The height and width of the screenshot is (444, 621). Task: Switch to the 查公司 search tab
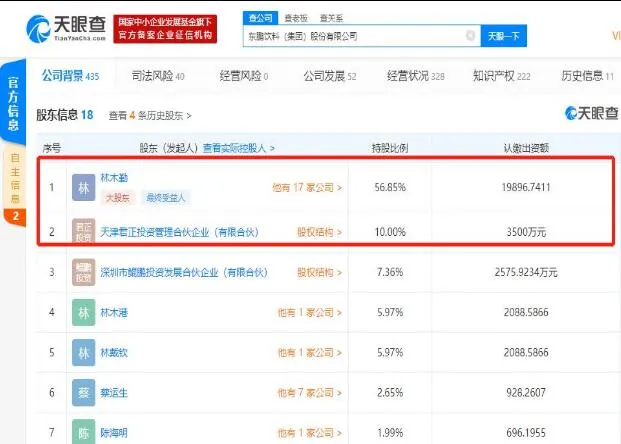point(260,18)
